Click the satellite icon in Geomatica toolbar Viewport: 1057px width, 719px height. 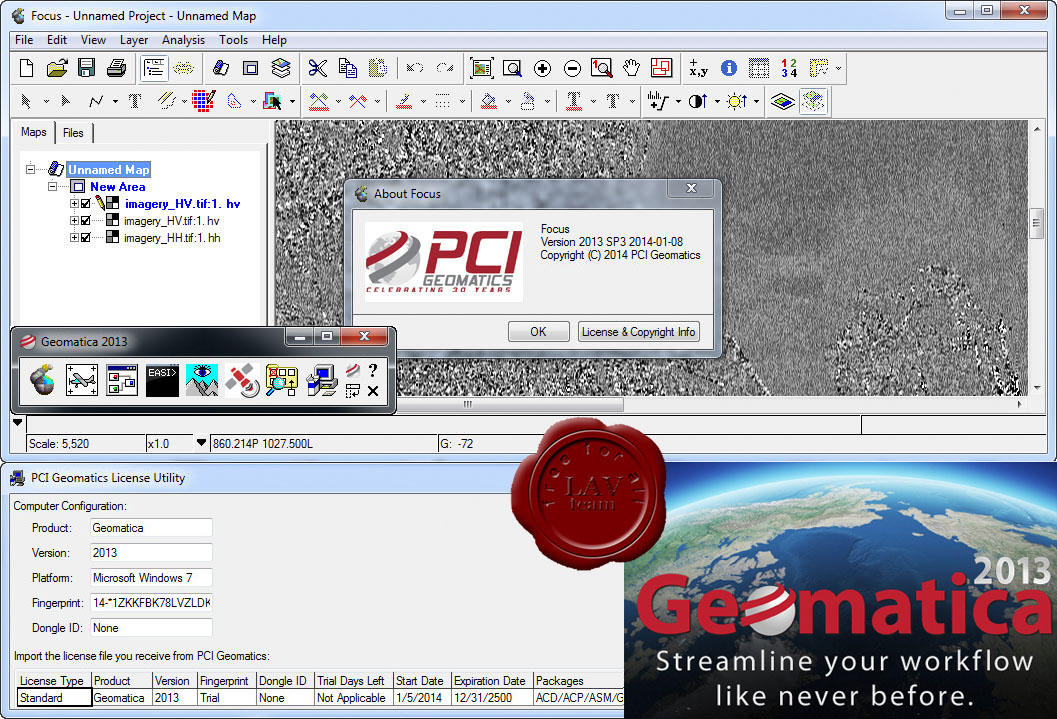[242, 380]
